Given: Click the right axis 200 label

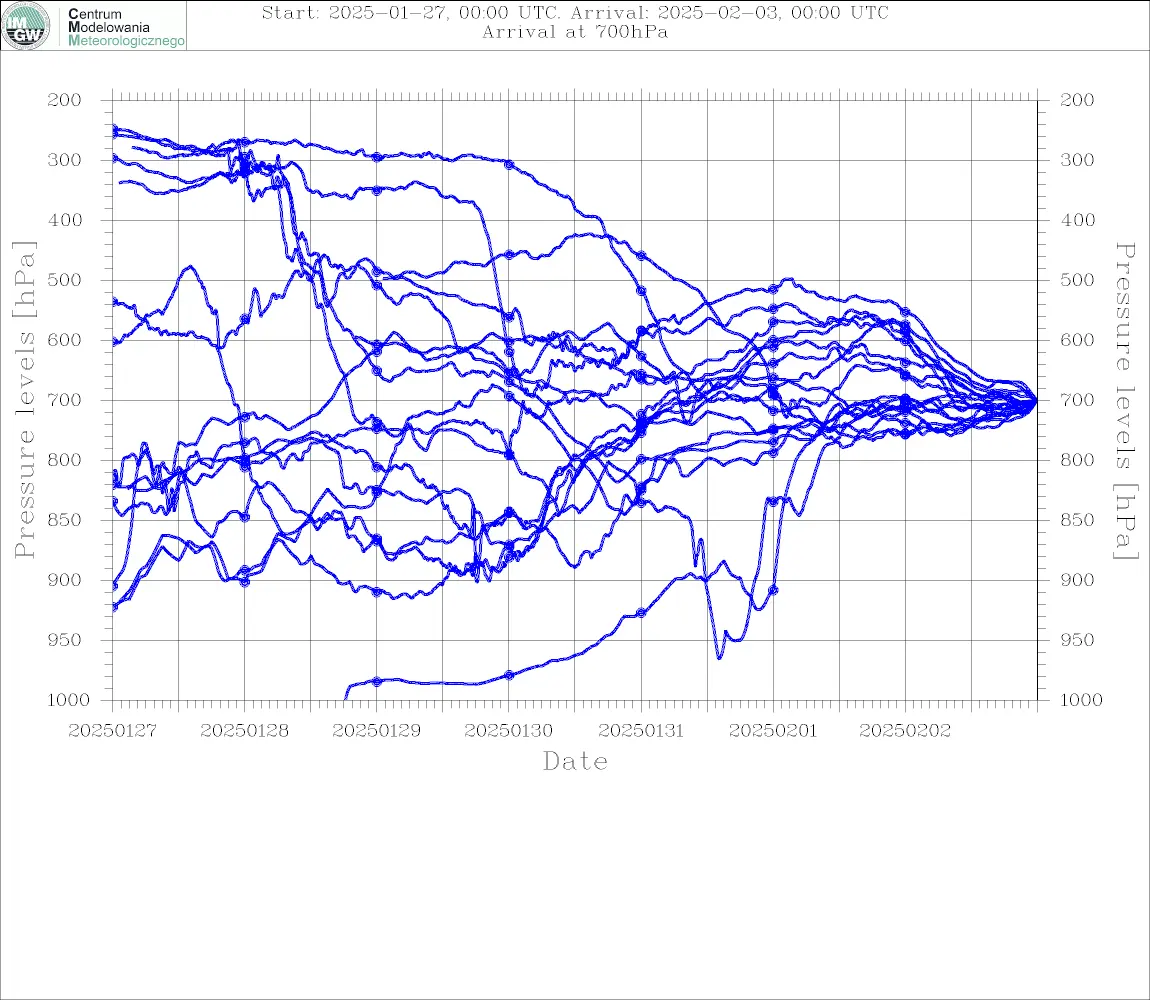Looking at the screenshot, I should click(1077, 100).
